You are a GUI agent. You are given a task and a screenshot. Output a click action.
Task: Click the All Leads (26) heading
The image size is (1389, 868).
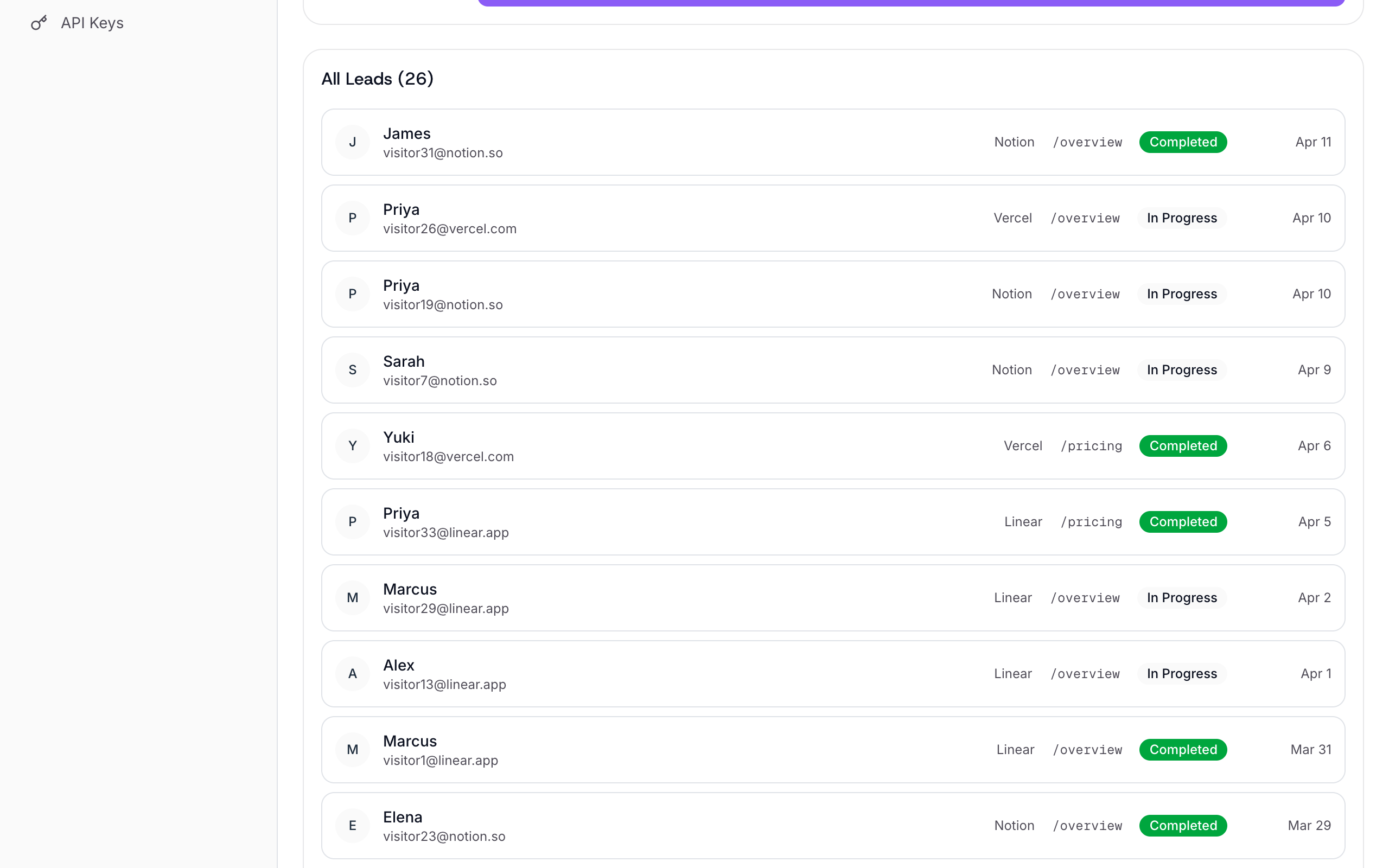pos(377,79)
